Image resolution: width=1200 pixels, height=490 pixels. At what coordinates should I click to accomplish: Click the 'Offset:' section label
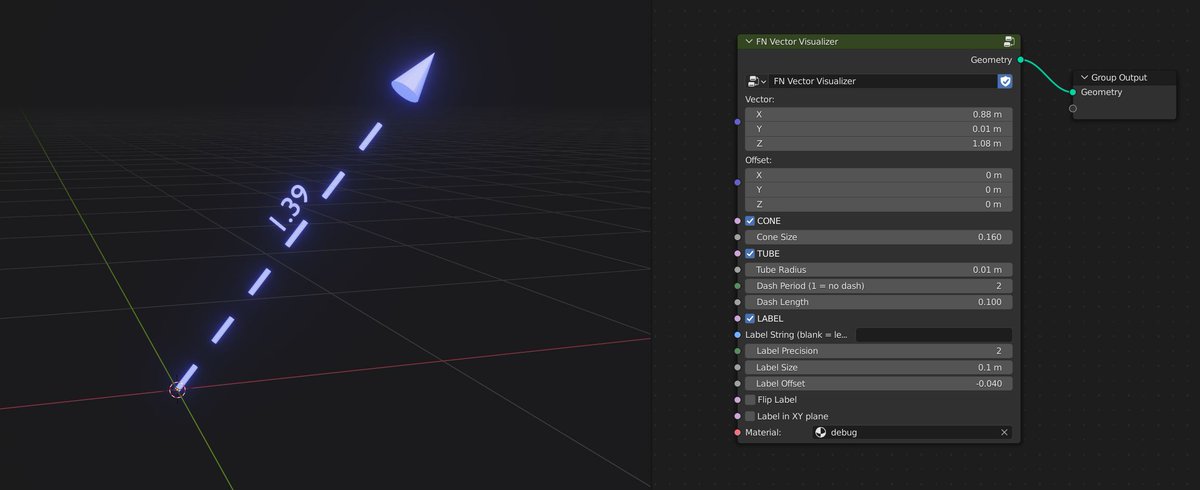pyautogui.click(x=759, y=160)
